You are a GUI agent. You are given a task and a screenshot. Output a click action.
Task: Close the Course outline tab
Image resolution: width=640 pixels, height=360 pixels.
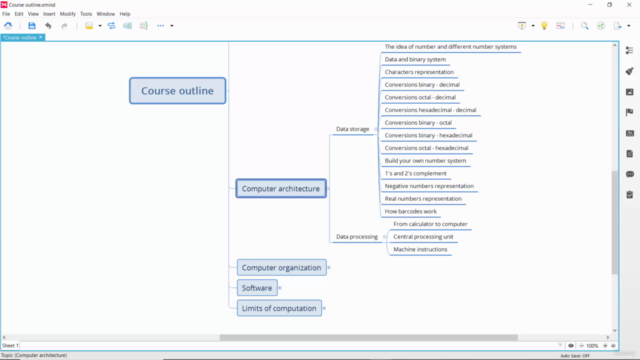41,37
